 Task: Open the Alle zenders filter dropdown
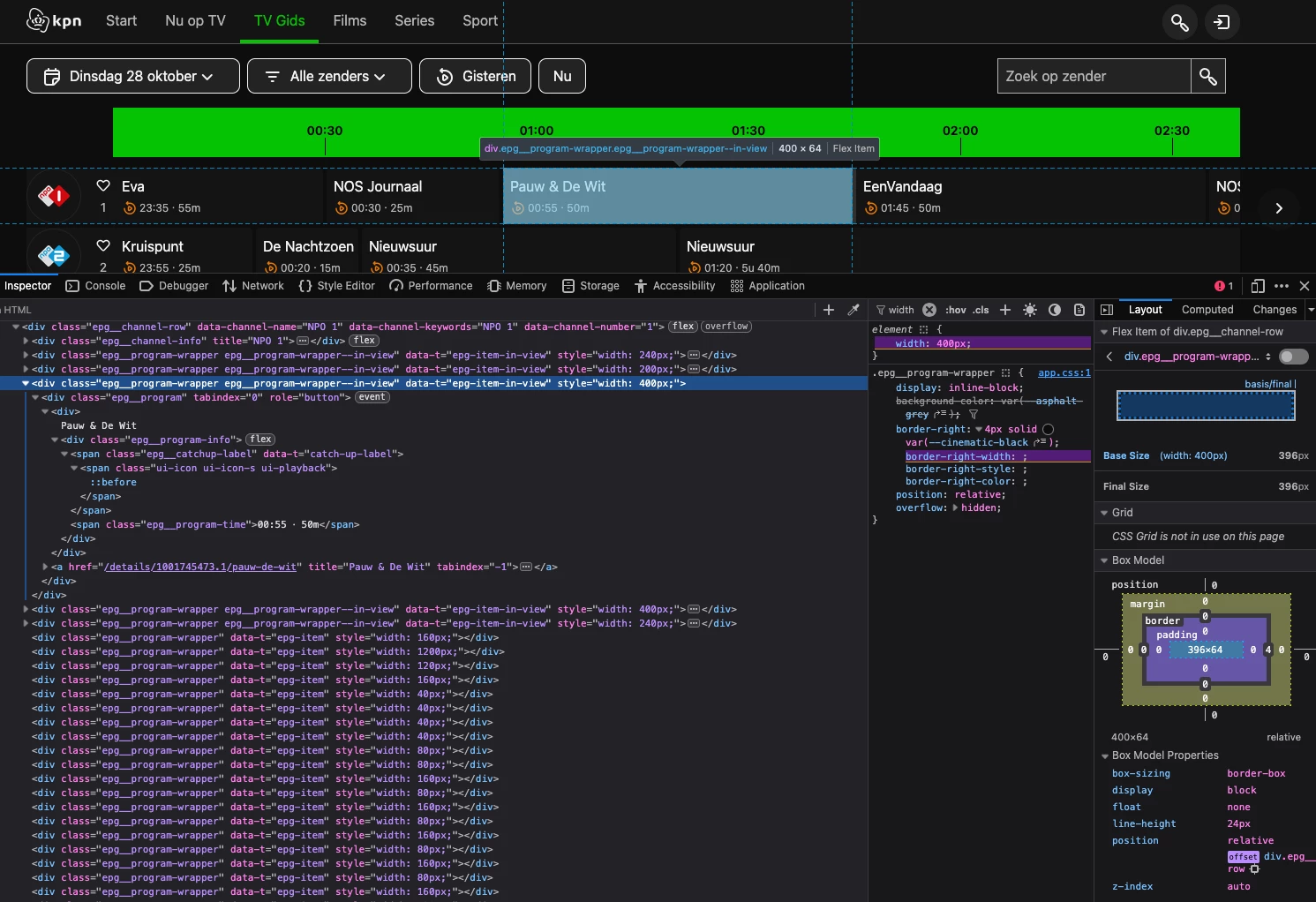click(x=329, y=76)
